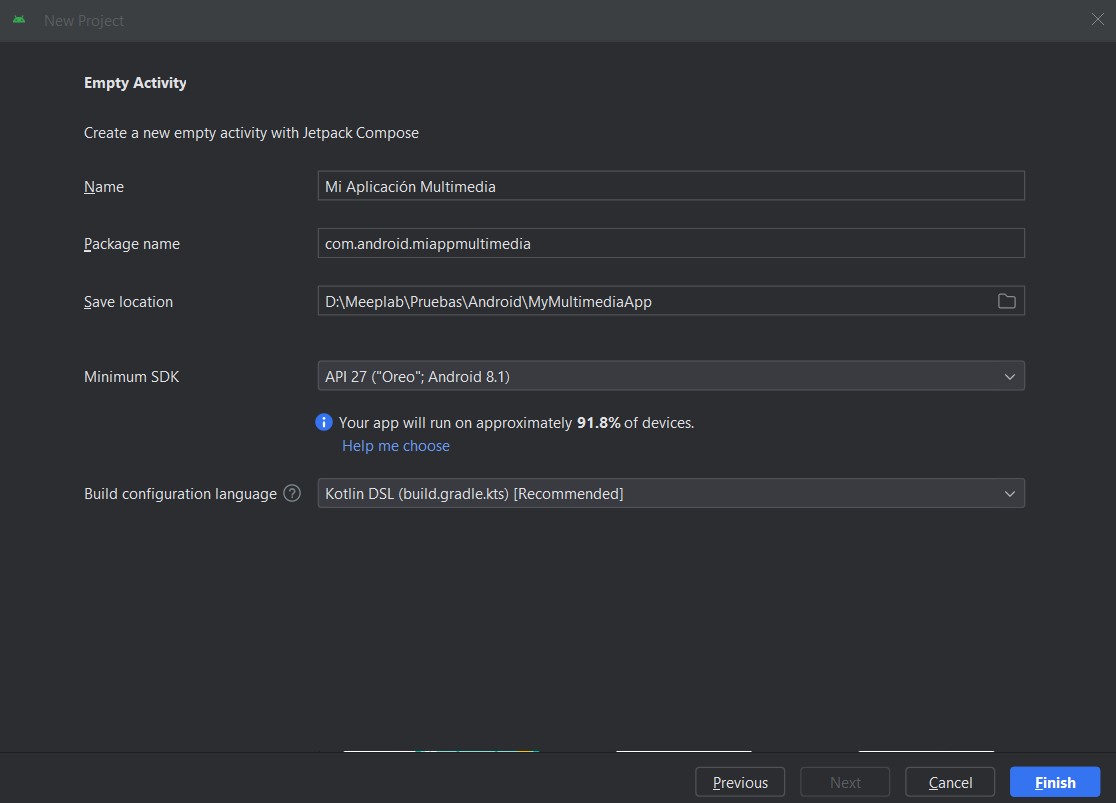
Task: Click the Android logo in the title bar
Action: pyautogui.click(x=20, y=20)
